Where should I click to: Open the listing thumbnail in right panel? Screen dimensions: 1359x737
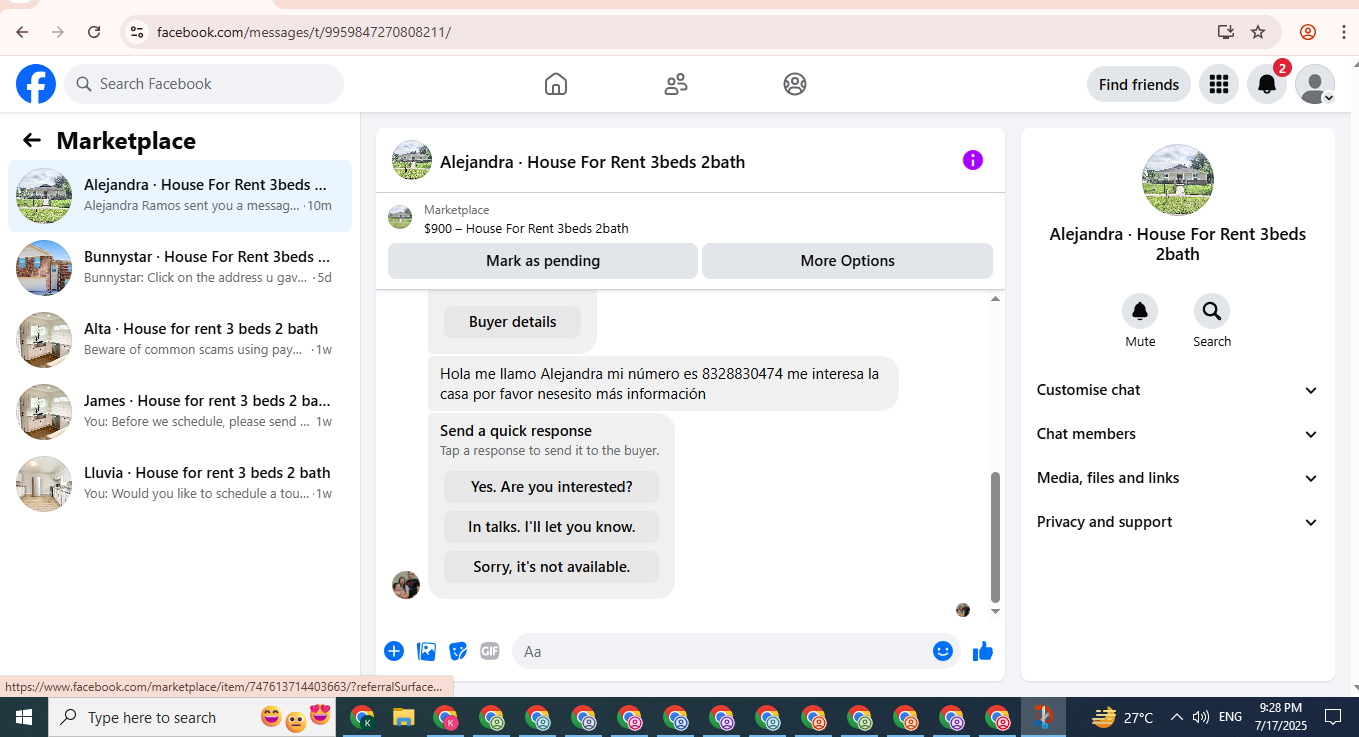point(1178,180)
